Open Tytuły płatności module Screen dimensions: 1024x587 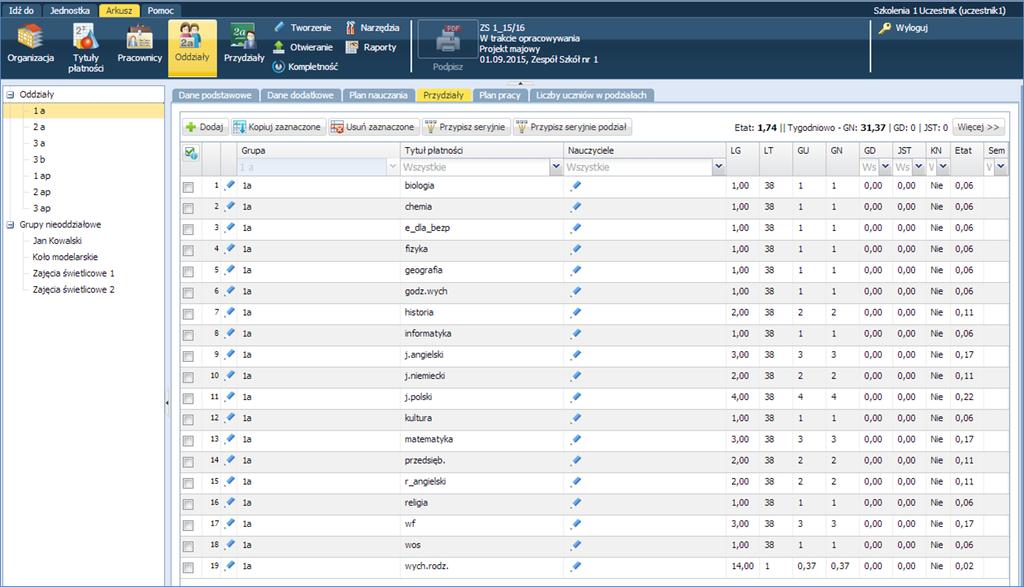(x=86, y=48)
